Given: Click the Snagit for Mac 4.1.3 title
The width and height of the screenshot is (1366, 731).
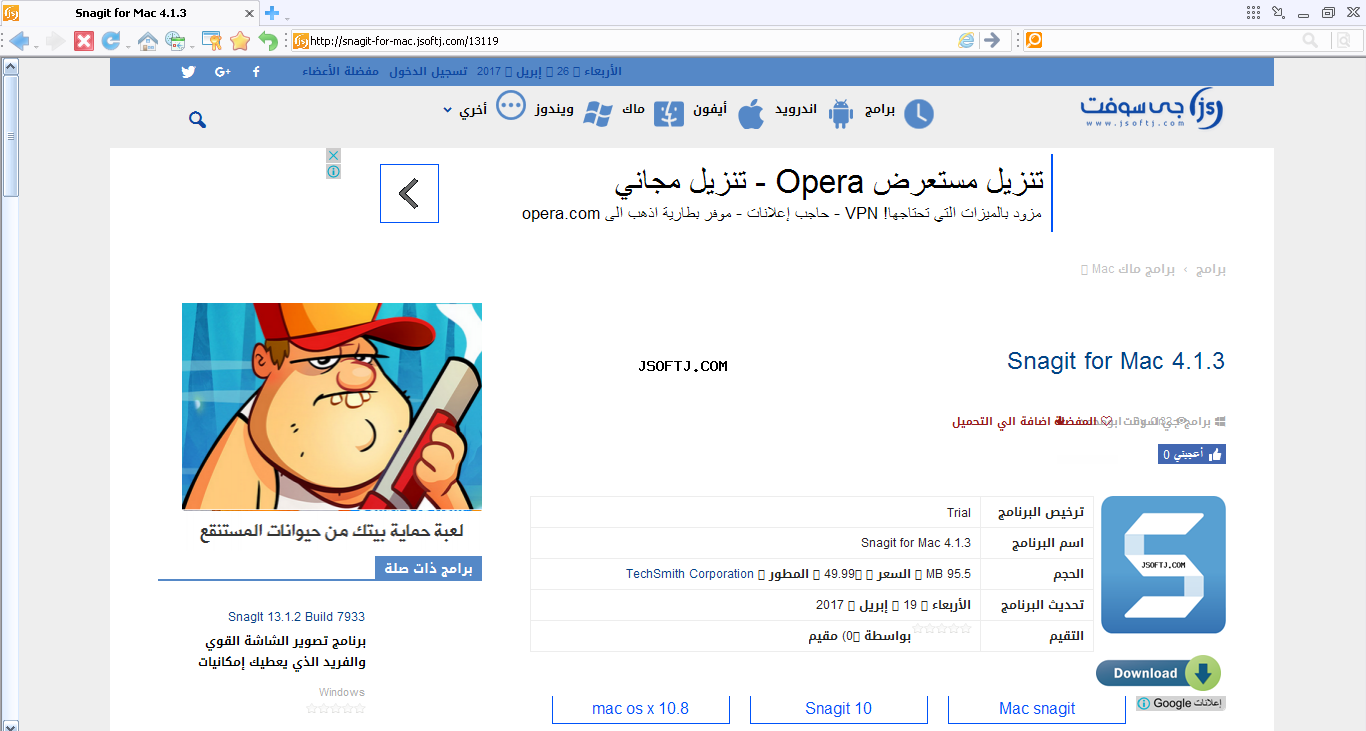Looking at the screenshot, I should coord(1116,361).
